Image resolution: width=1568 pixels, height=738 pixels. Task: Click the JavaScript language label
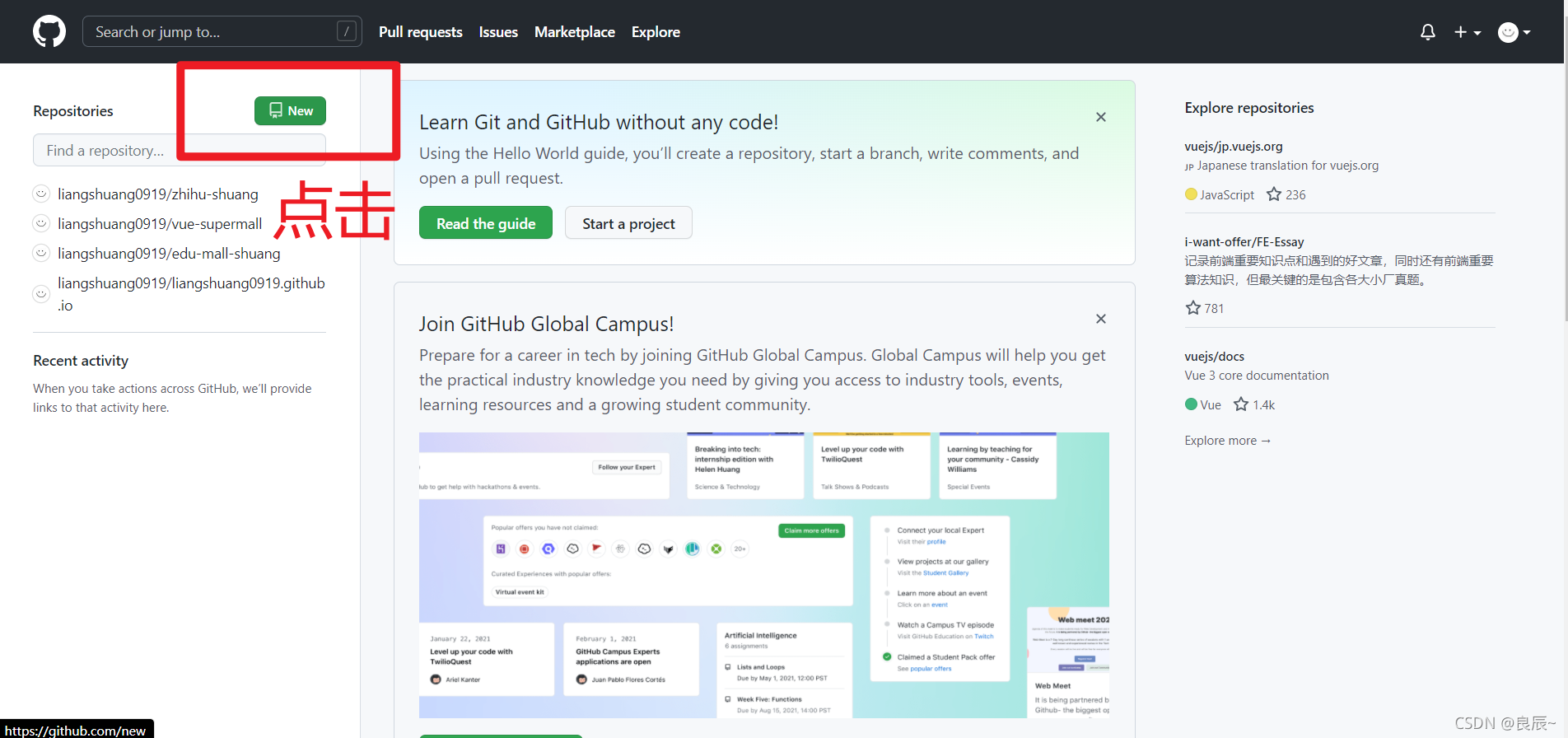[x=1227, y=195]
